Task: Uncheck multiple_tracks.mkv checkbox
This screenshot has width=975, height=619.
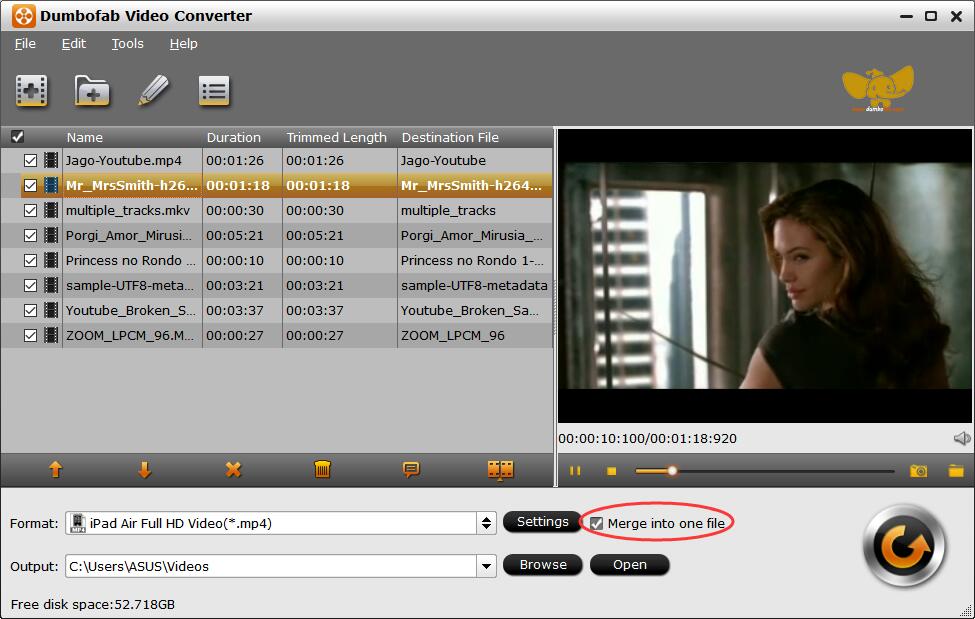Action: pos(30,210)
